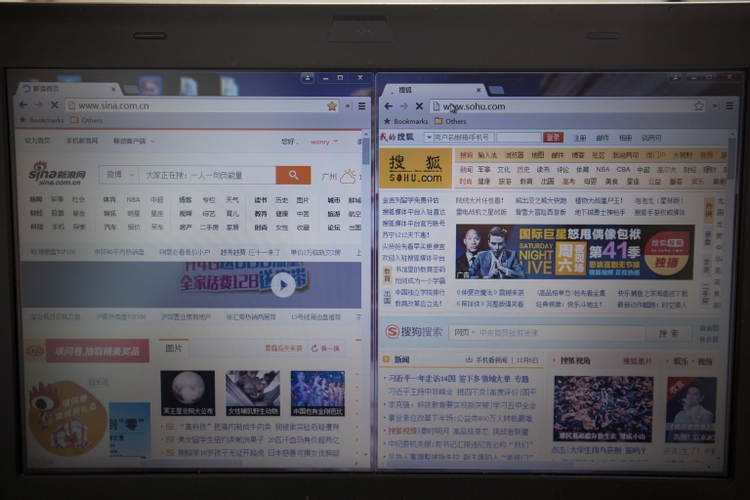
Task: Open the crowd photo in the 搜狐视角 section
Action: [x=603, y=409]
